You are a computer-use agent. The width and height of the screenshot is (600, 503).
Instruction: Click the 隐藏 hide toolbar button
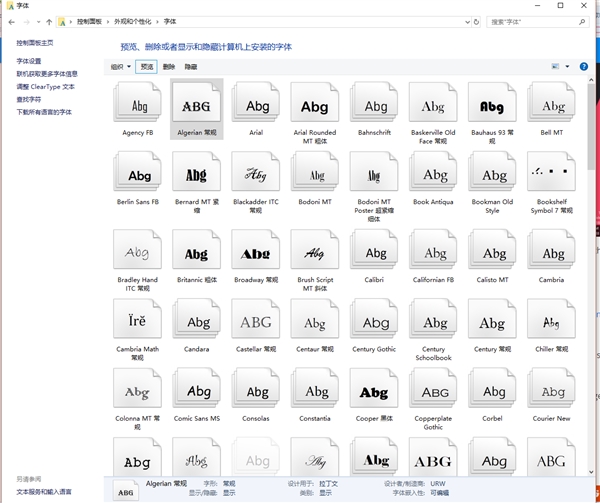pos(191,67)
